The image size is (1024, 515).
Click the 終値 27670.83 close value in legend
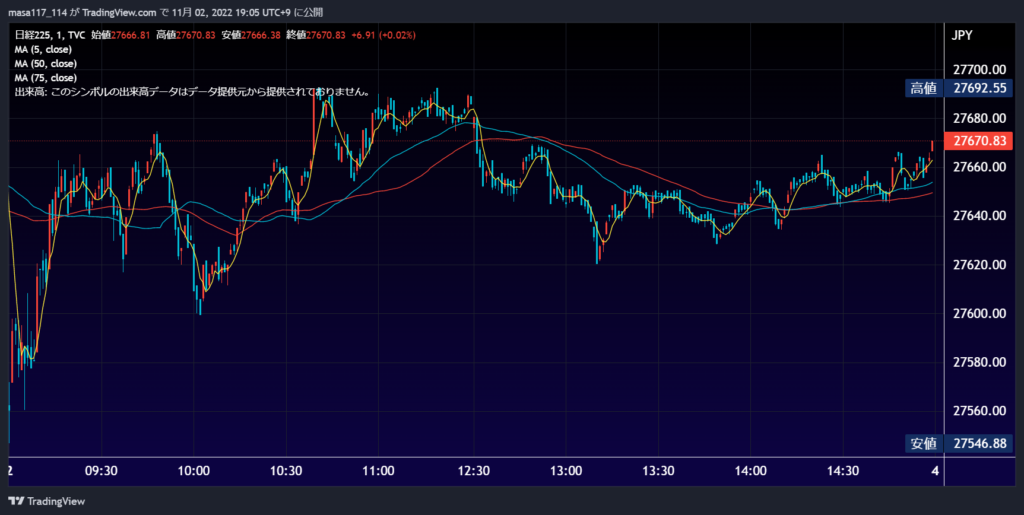(315, 35)
